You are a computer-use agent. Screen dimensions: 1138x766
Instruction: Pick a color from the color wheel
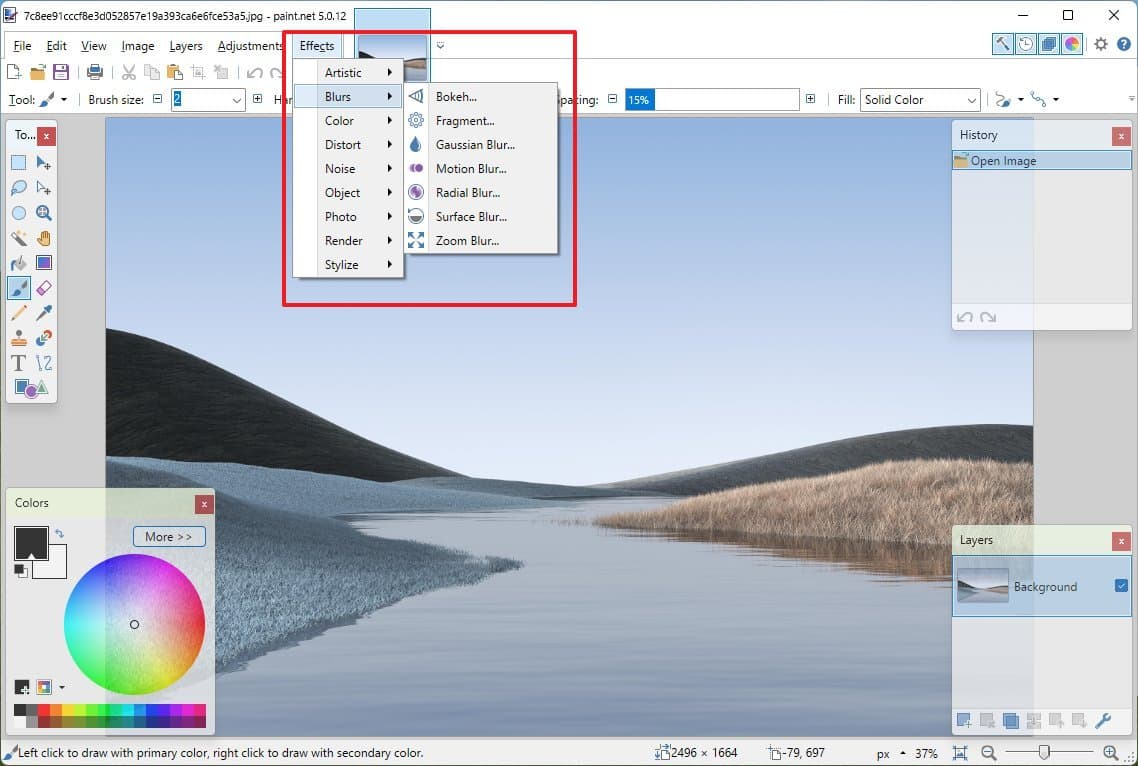[x=135, y=624]
